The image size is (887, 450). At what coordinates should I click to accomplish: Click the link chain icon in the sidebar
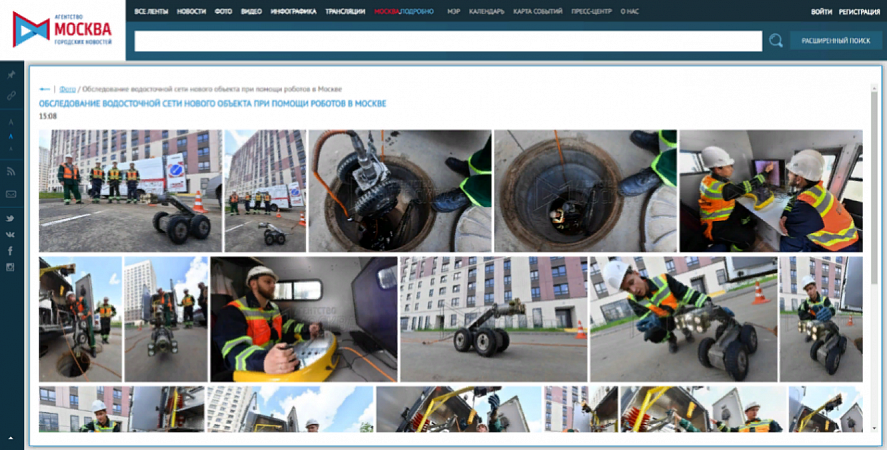(11, 96)
